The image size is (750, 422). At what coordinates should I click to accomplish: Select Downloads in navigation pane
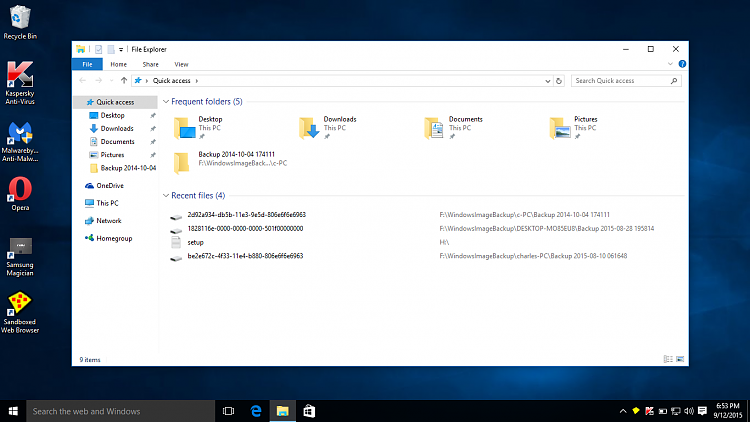(x=115, y=128)
